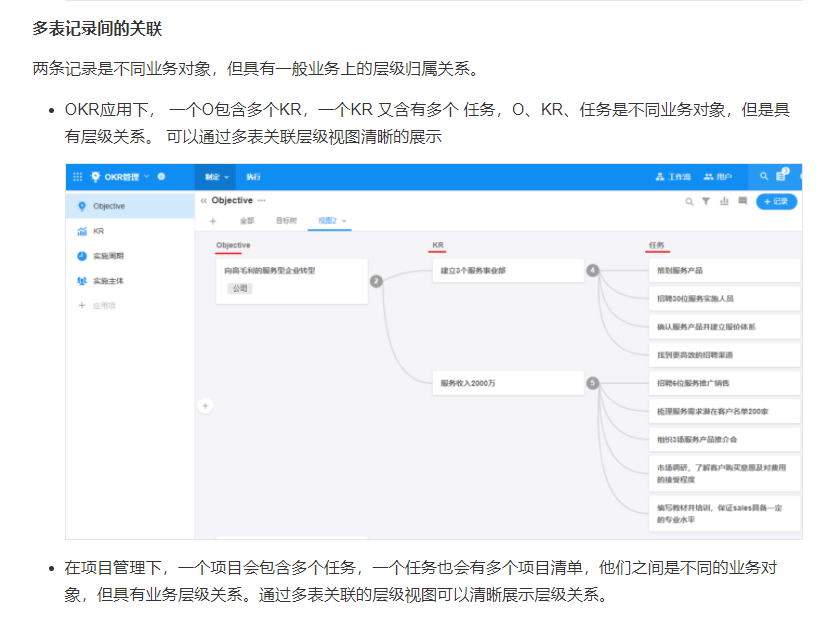Open the bar chart statistics icon

pos(724,201)
